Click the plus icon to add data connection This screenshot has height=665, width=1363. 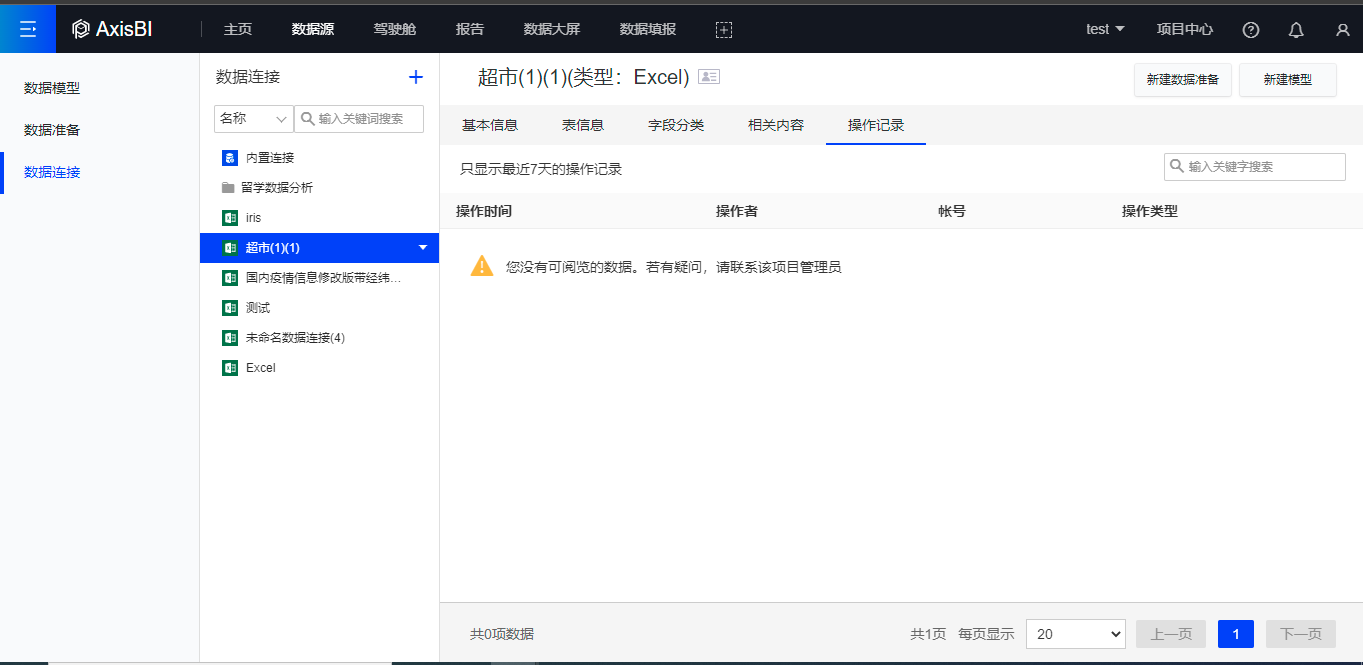pyautogui.click(x=416, y=77)
